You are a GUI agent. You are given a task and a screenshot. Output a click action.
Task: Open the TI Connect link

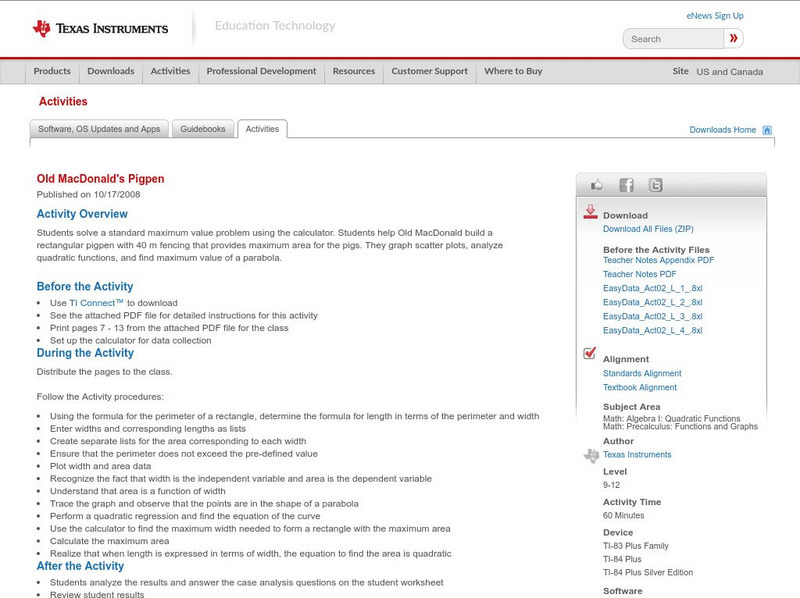96,303
